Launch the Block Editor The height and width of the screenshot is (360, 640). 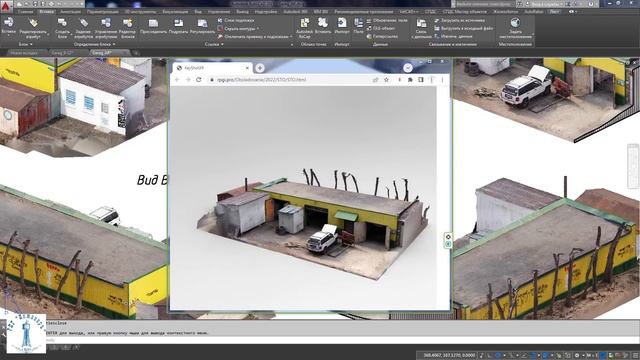point(127,28)
